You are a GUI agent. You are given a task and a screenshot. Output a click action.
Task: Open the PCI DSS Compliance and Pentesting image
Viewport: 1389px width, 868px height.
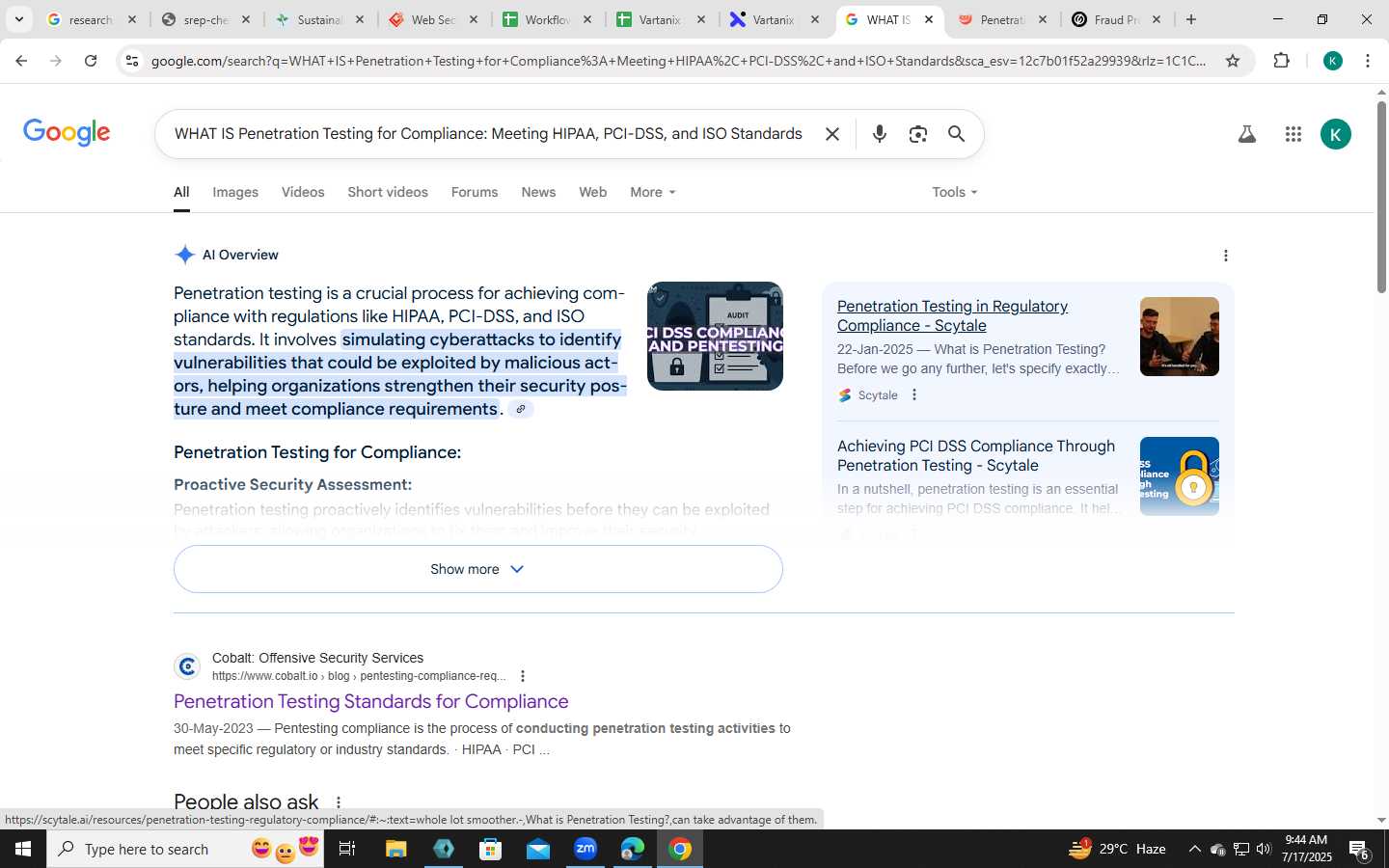tap(715, 336)
